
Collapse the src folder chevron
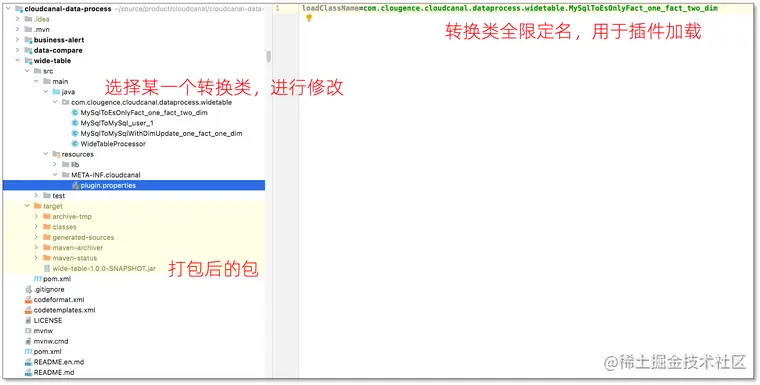pyautogui.click(x=27, y=71)
